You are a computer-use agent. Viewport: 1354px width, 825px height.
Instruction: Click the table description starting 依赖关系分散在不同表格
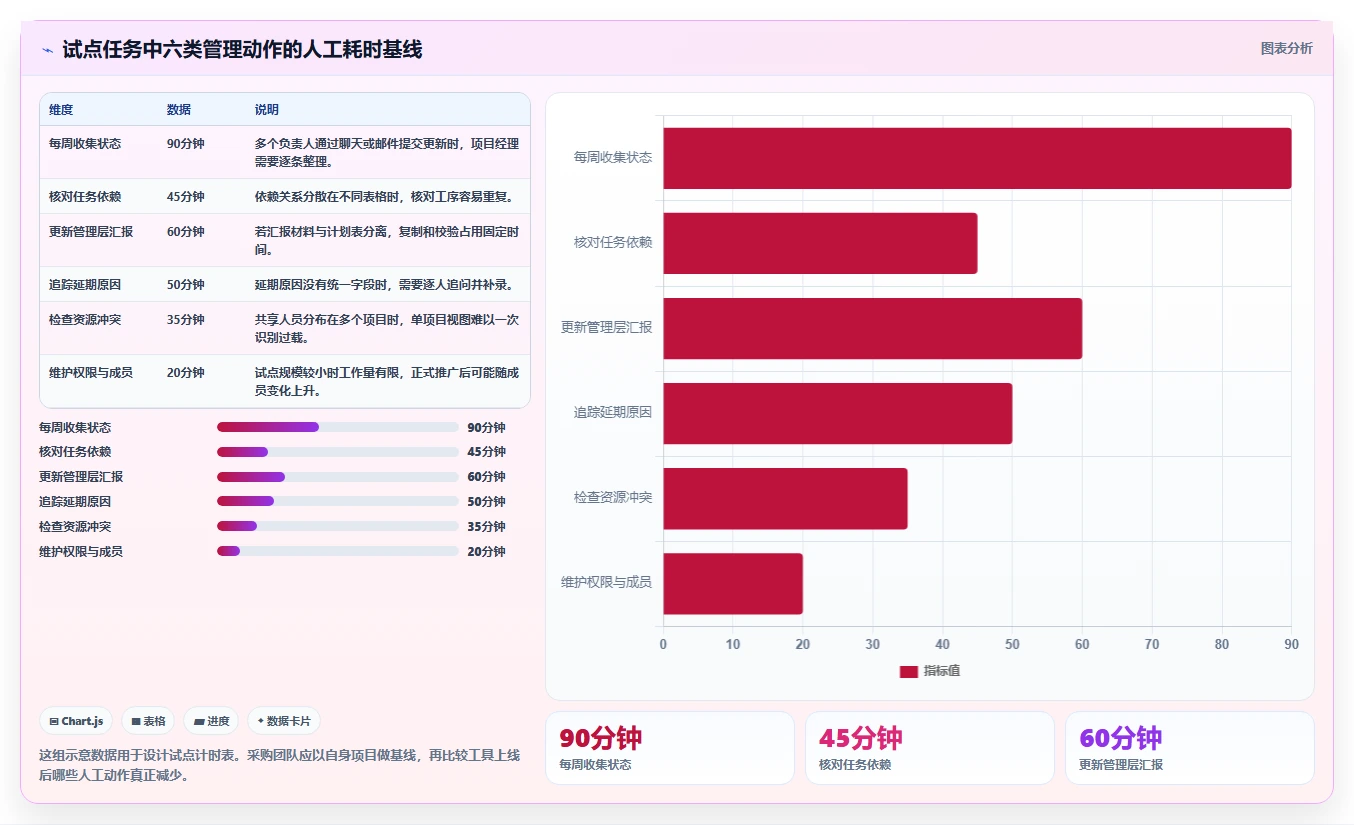[x=385, y=197]
